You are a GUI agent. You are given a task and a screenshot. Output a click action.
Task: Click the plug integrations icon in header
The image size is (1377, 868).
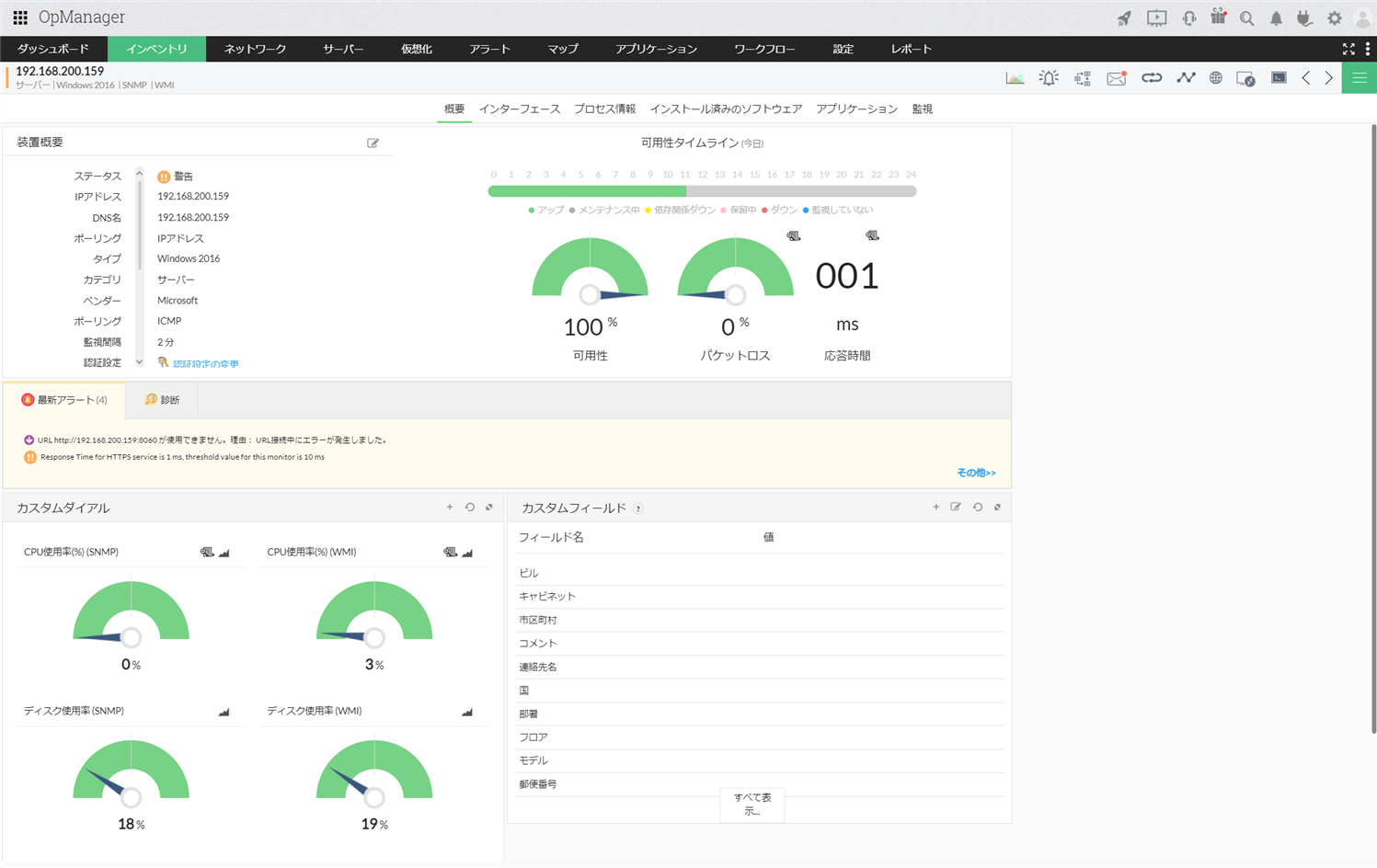point(1304,18)
